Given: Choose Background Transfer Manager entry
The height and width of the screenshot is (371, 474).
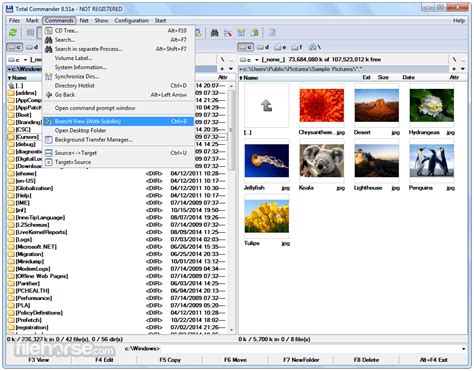Looking at the screenshot, I should pos(118,140).
